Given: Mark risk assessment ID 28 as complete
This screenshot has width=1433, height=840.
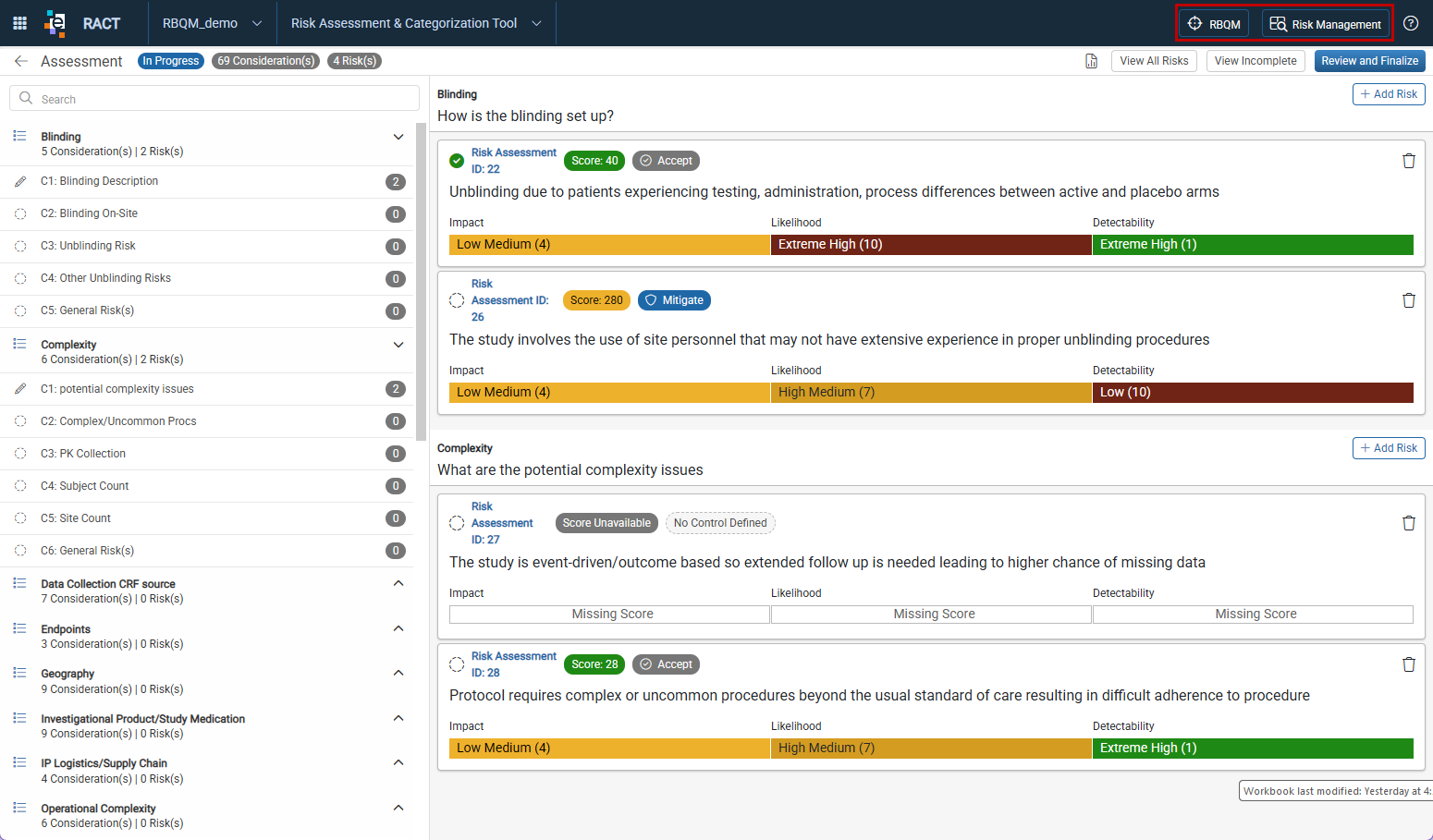Looking at the screenshot, I should coord(457,664).
